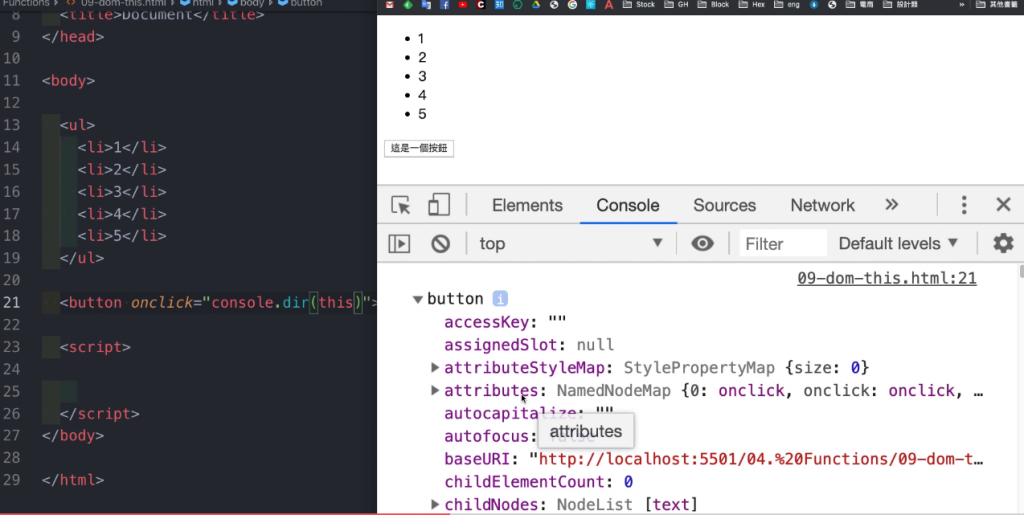Collapse the button object tree

click(x=417, y=299)
